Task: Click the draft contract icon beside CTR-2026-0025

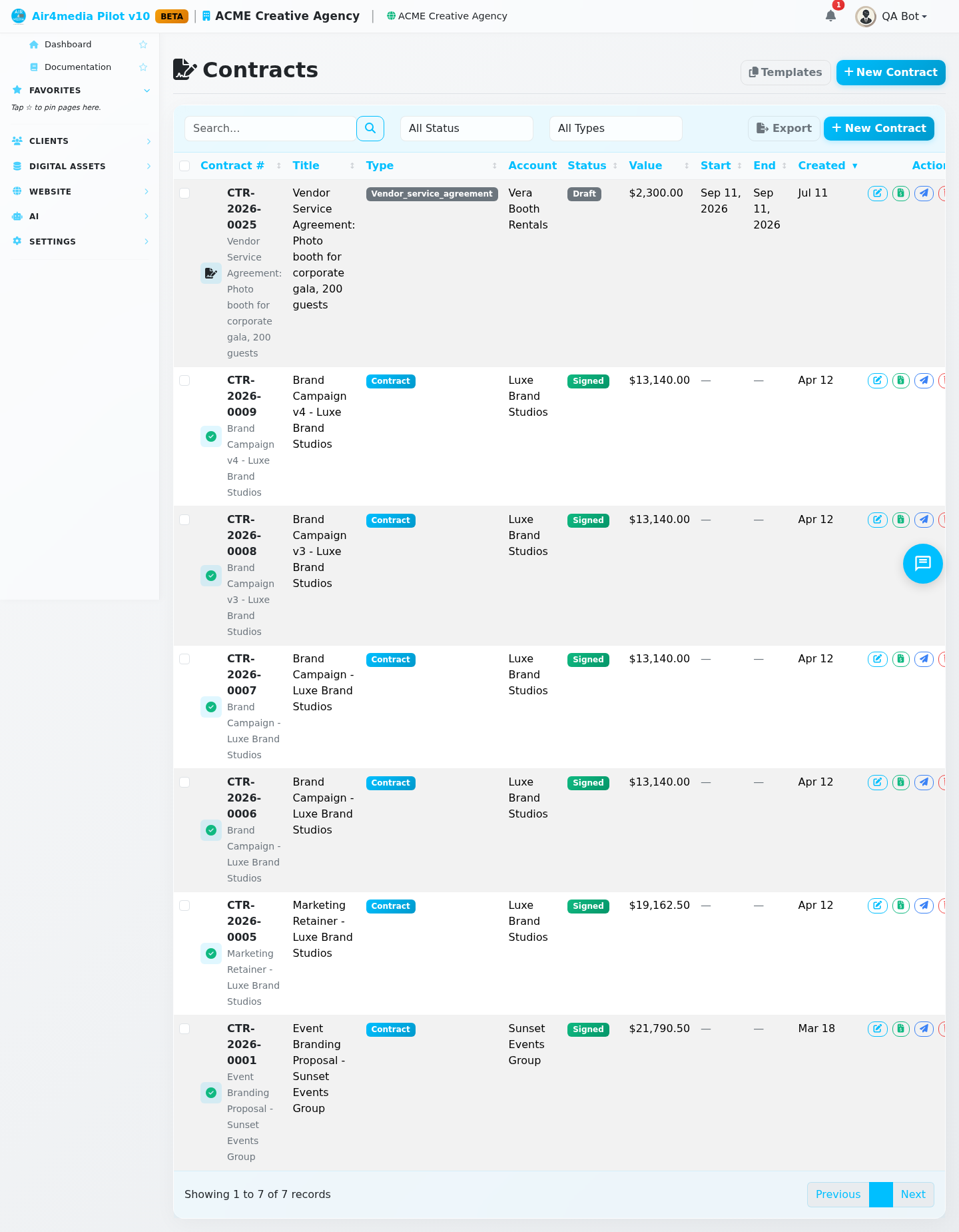Action: (211, 273)
